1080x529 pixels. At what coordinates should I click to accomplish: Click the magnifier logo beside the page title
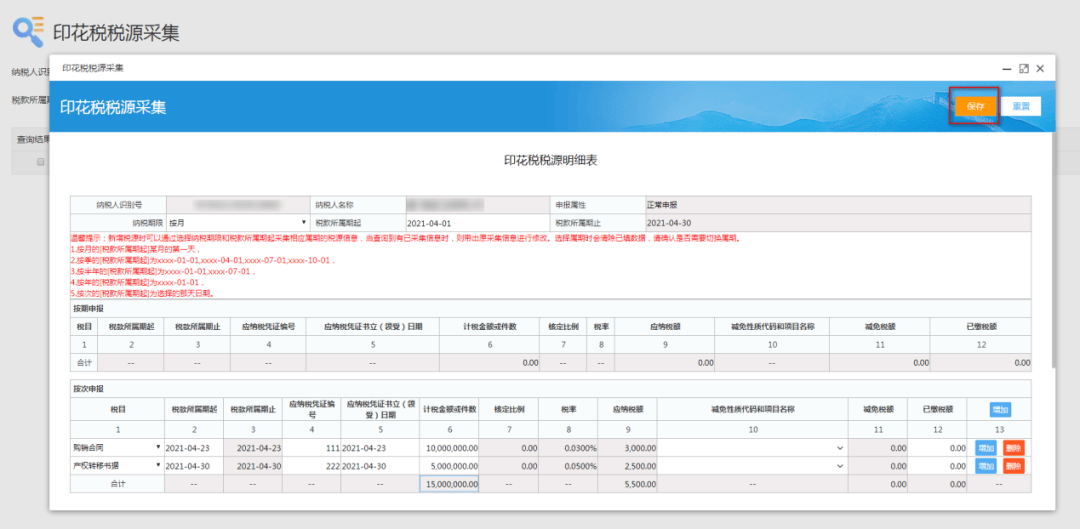pos(27,31)
